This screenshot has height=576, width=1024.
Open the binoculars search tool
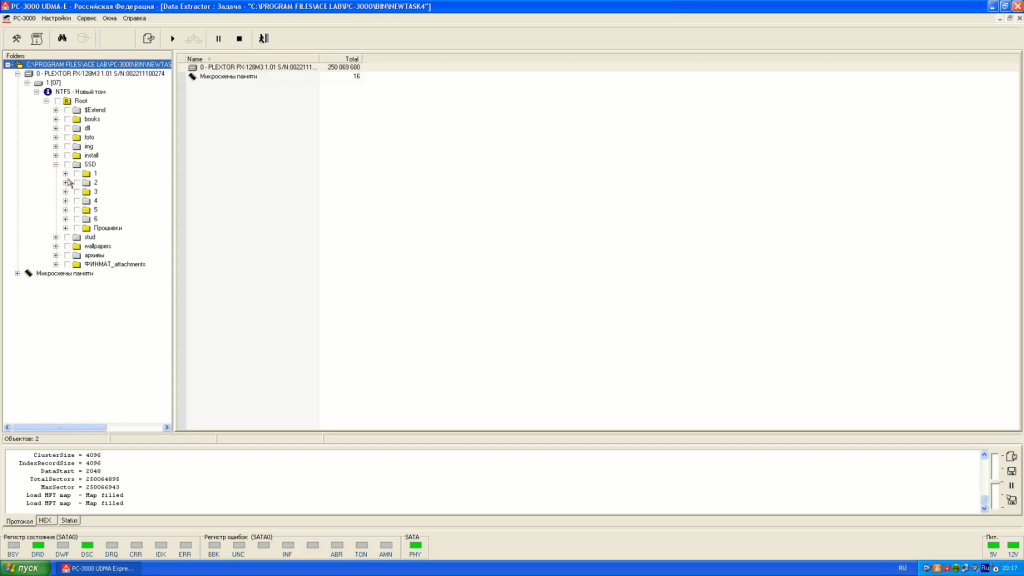pos(62,39)
